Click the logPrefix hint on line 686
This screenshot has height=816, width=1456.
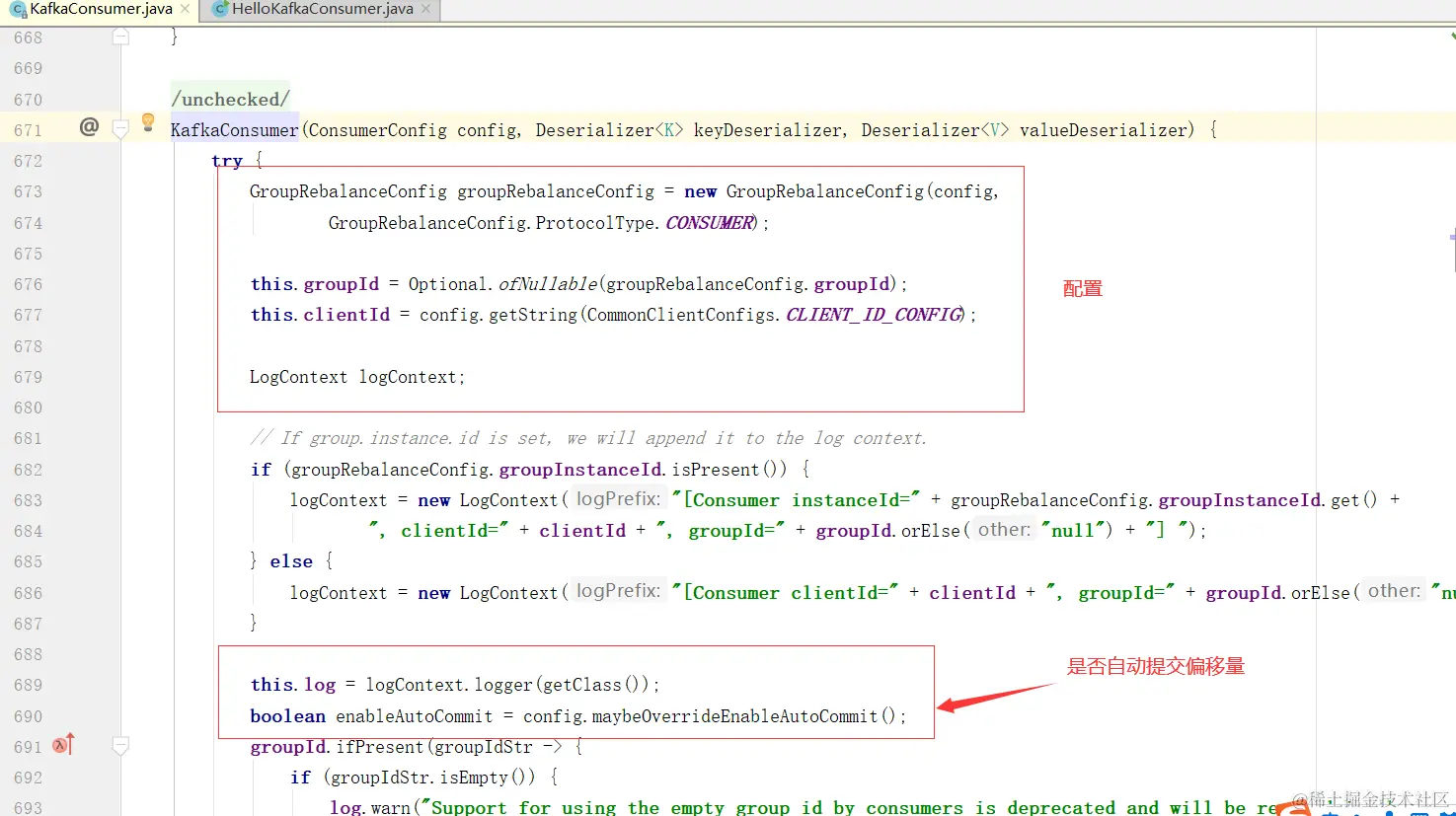click(618, 591)
